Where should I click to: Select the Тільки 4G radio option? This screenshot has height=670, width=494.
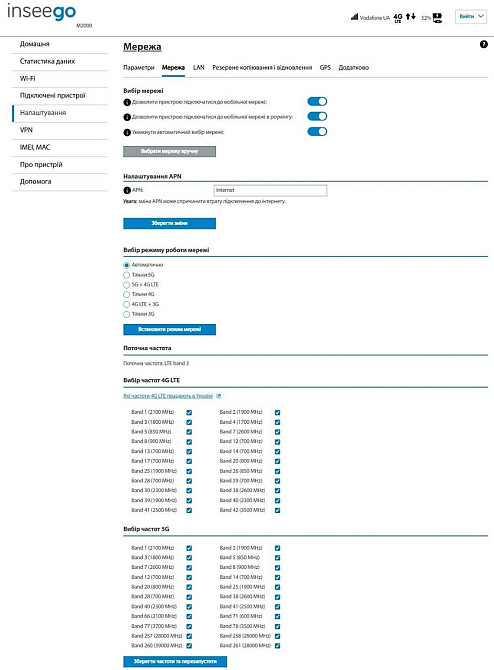126,294
